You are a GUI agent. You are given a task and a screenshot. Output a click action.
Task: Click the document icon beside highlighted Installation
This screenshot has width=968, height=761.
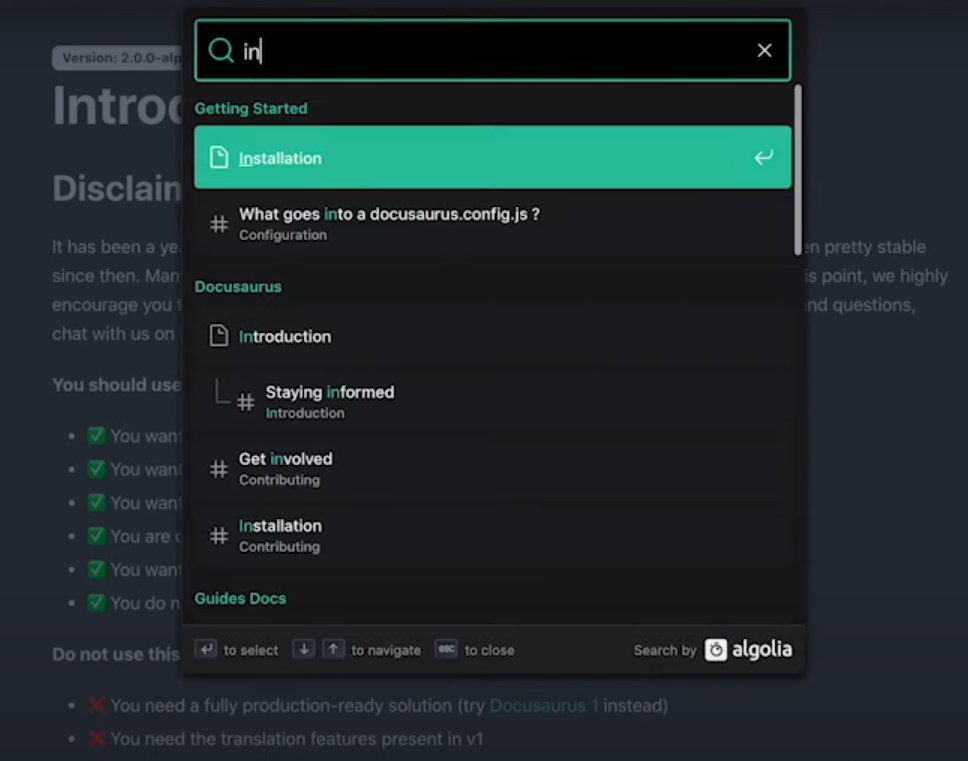coord(219,157)
